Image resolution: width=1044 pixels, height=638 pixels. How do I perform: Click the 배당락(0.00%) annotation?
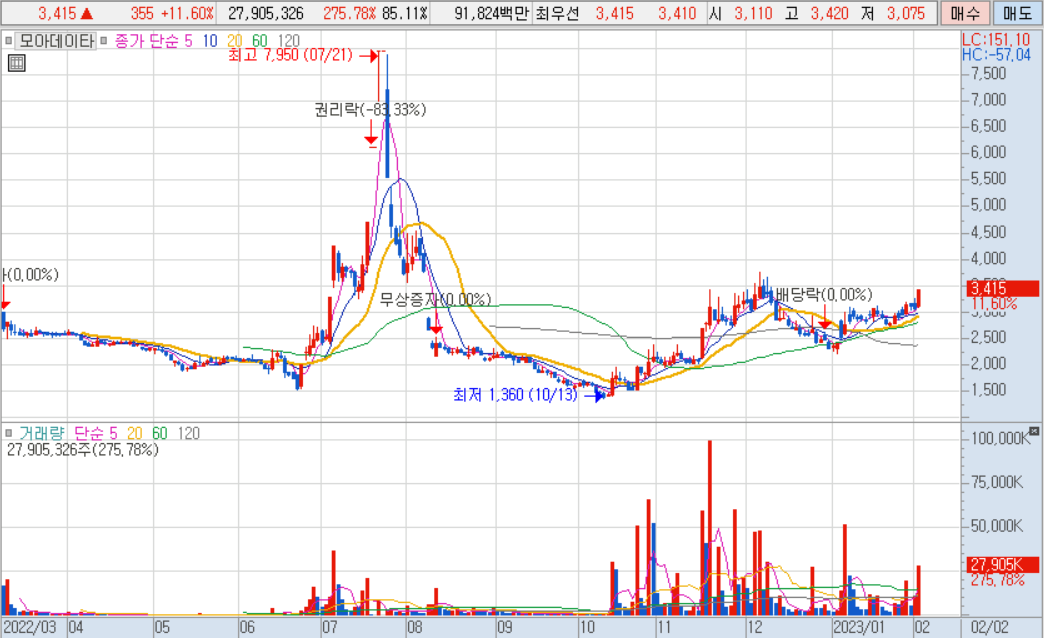pyautogui.click(x=824, y=295)
